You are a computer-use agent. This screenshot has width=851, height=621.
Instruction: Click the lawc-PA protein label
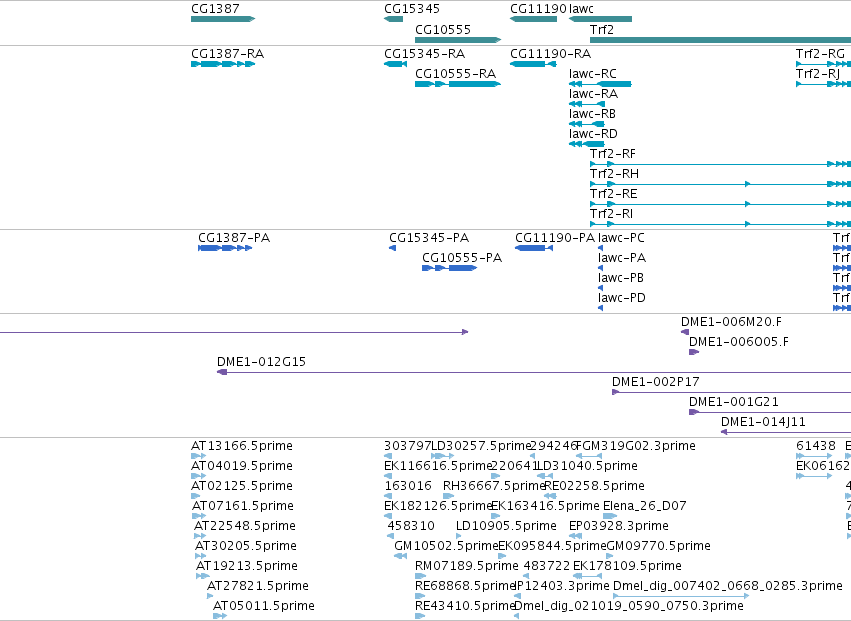click(622, 258)
